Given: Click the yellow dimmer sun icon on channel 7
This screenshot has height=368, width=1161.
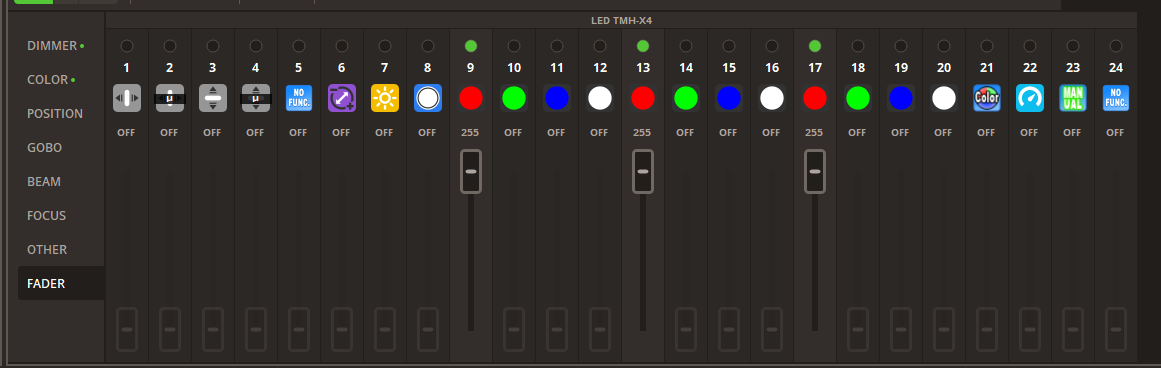Looking at the screenshot, I should click(384, 98).
